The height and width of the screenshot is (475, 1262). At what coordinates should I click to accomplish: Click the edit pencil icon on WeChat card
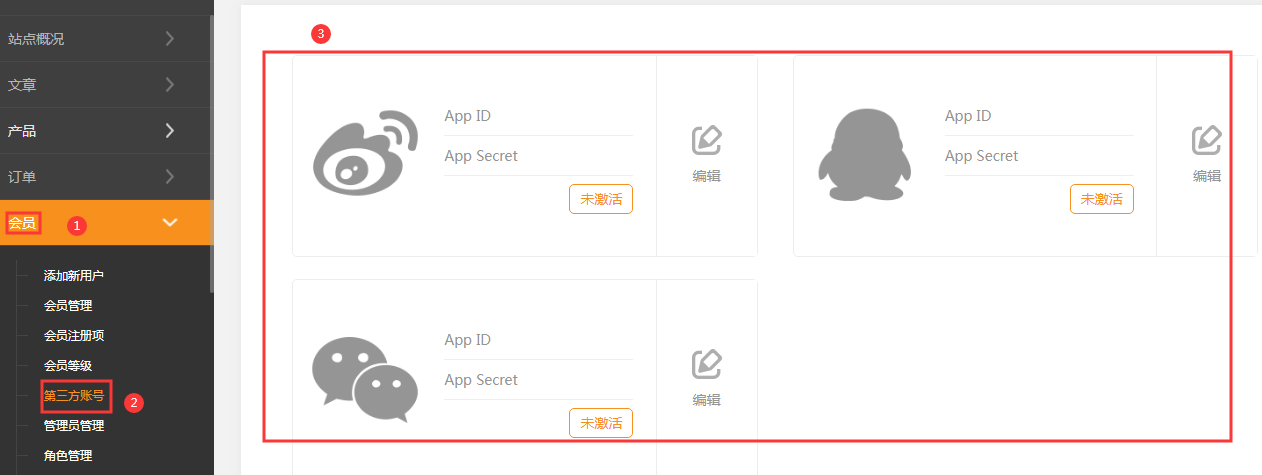point(707,364)
